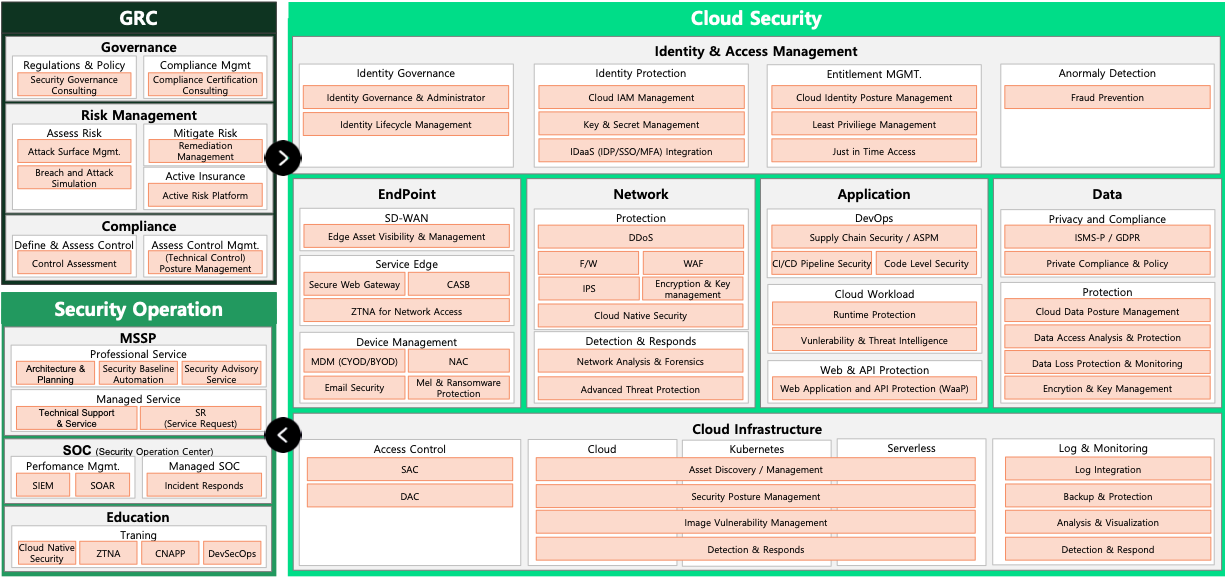1226x578 pixels.
Task: Click the SIEM box under SOC
Action: click(43, 486)
